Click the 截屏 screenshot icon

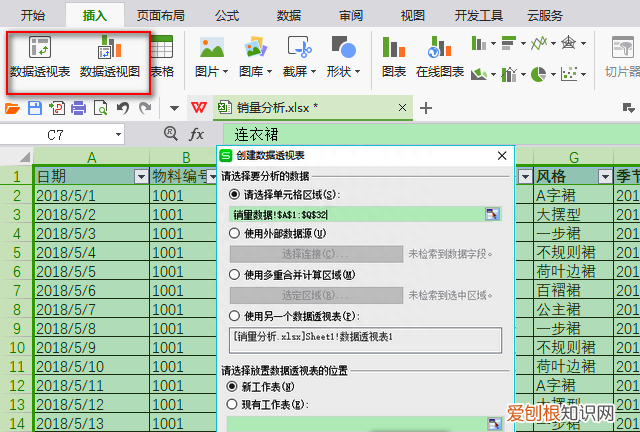click(x=300, y=47)
